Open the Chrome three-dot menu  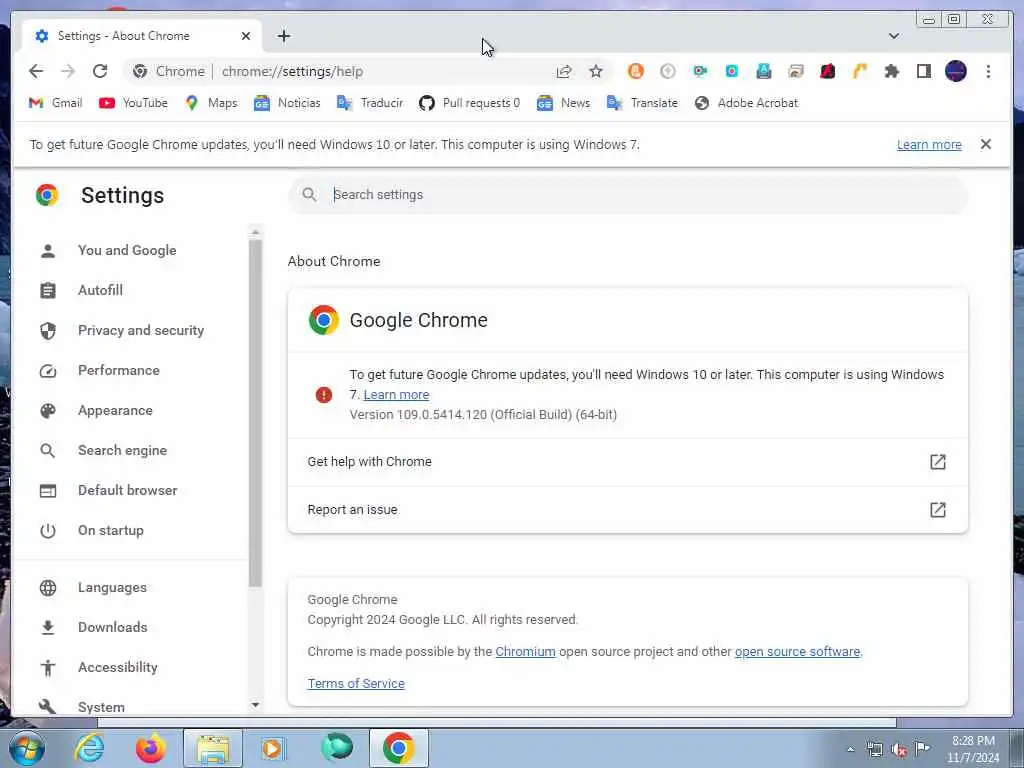[988, 71]
